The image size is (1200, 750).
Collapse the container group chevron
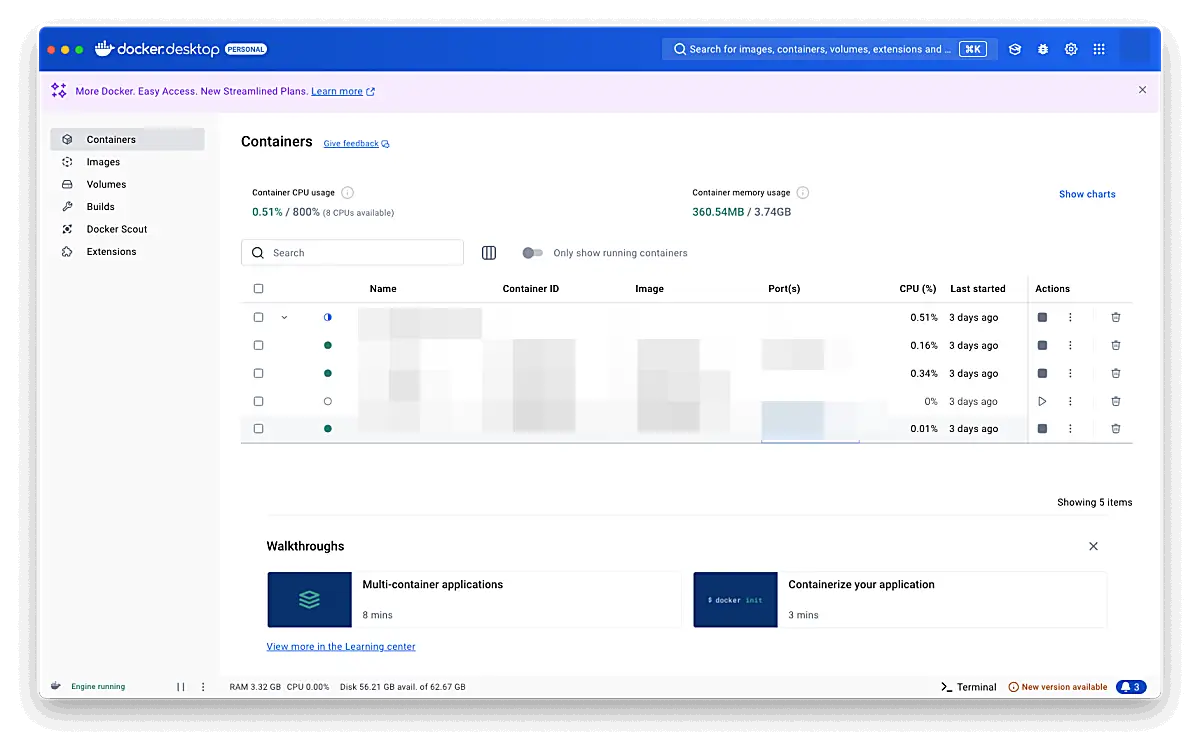pyautogui.click(x=284, y=317)
